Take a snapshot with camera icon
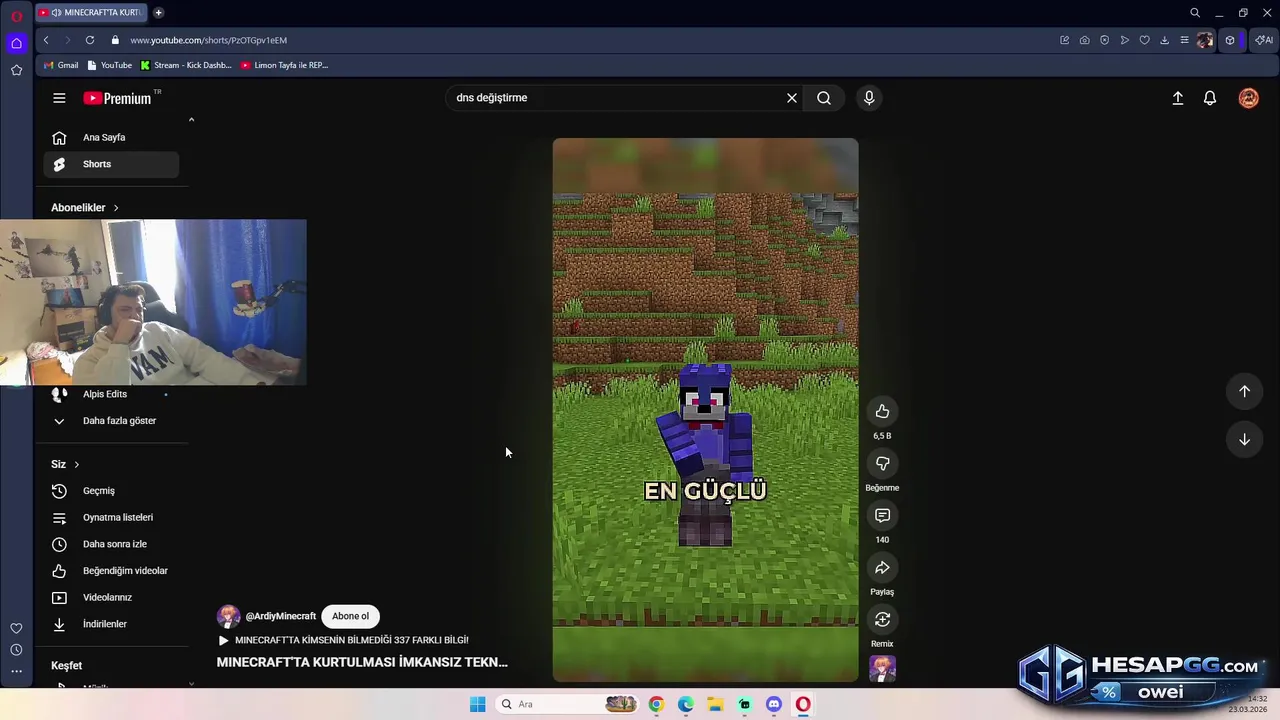Screen dimensions: 1280x720 [1084, 40]
